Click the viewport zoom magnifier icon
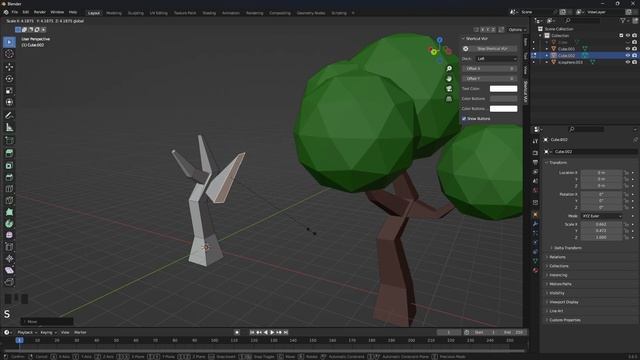 [449, 69]
